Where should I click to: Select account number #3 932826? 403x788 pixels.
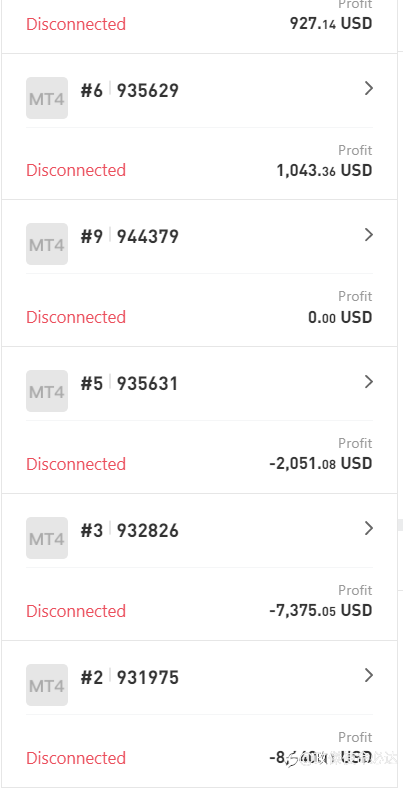pos(130,531)
